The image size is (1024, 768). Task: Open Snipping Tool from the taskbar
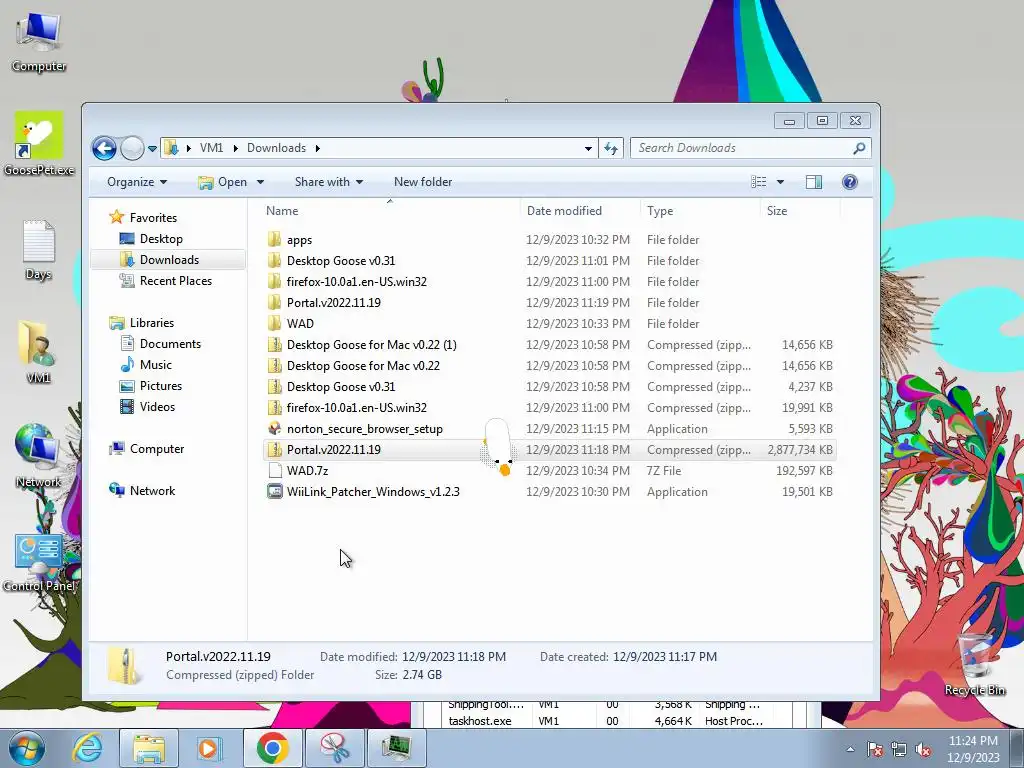[334, 748]
